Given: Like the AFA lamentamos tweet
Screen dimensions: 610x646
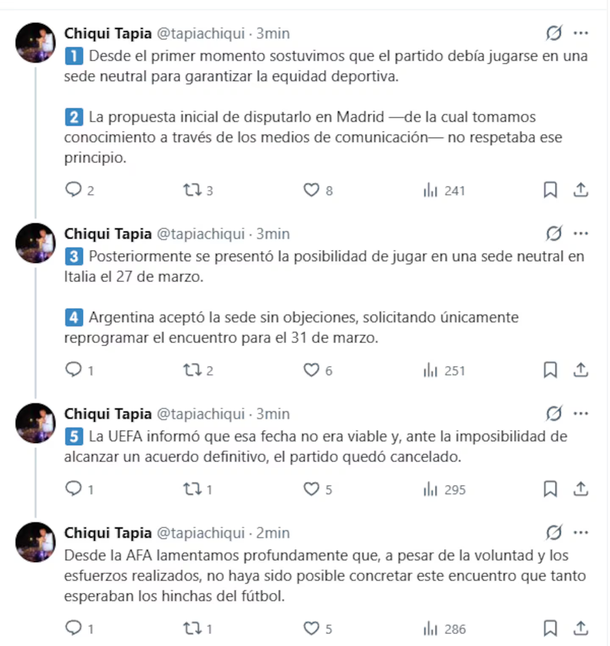Looking at the screenshot, I should (311, 628).
